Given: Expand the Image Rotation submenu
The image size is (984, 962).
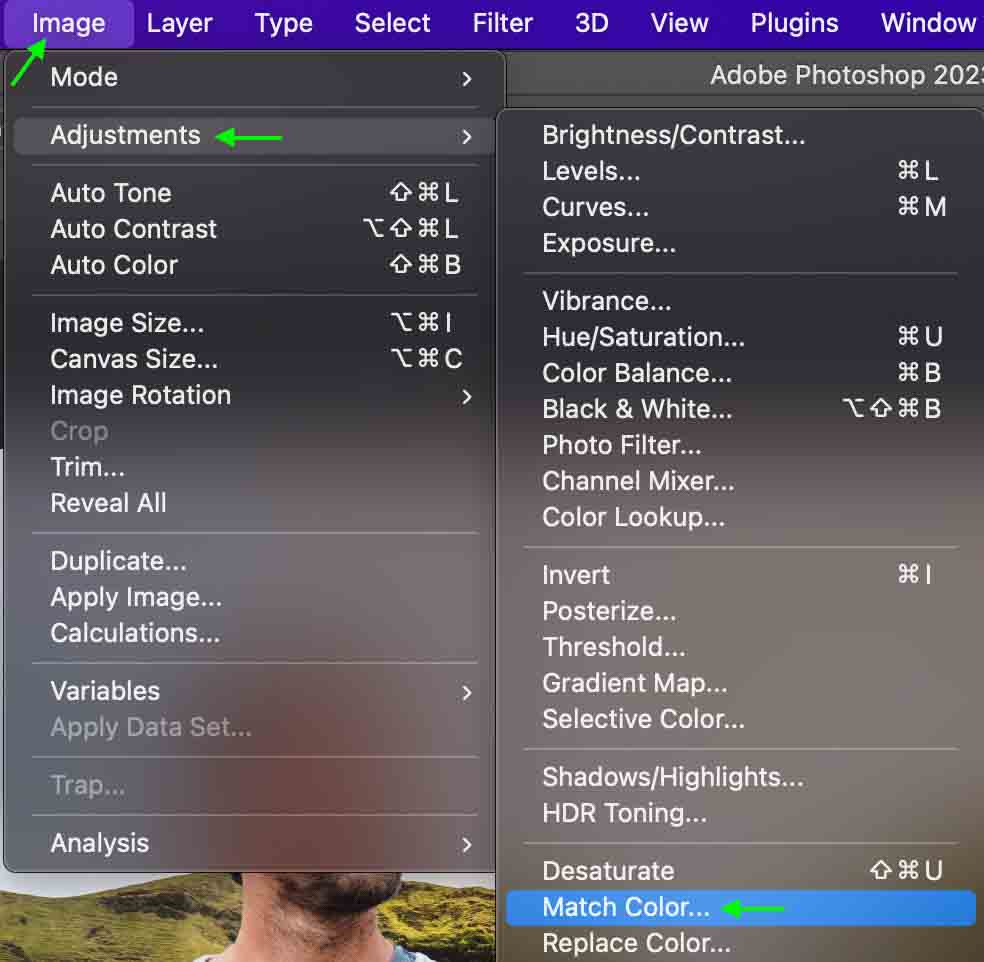Looking at the screenshot, I should [254, 396].
